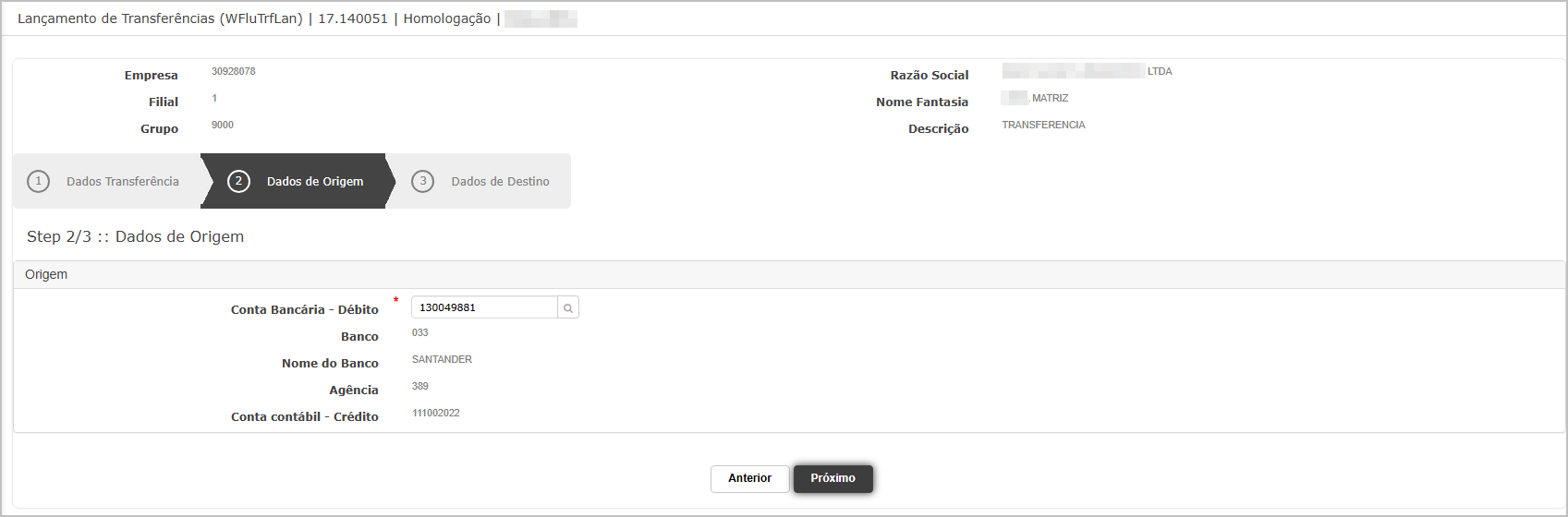
Task: Go to Dados Transferência step tab
Action: click(x=107, y=181)
